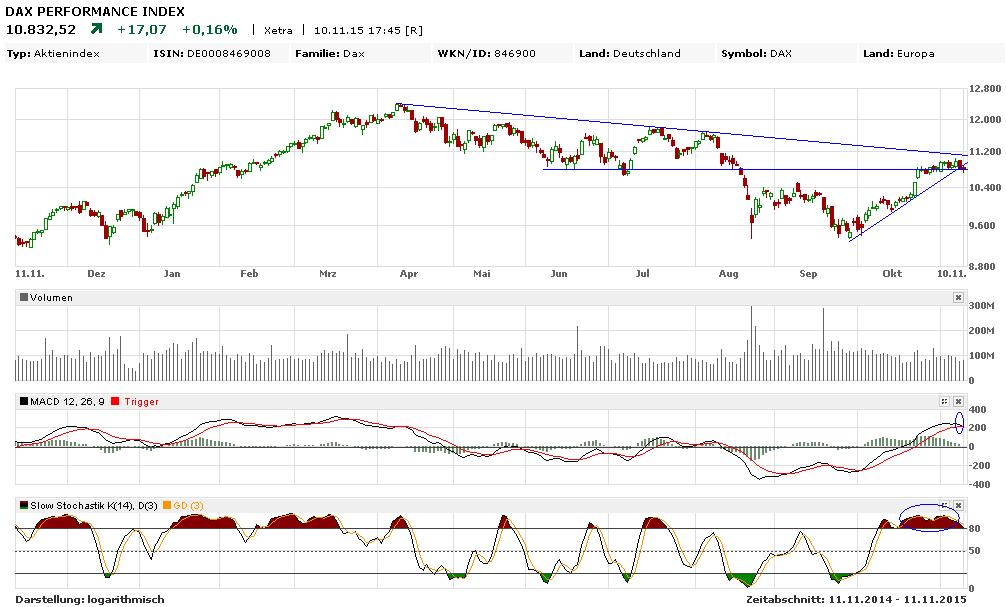The width and height of the screenshot is (1006, 607).
Task: Click the Xetra exchange label
Action: coord(278,30)
